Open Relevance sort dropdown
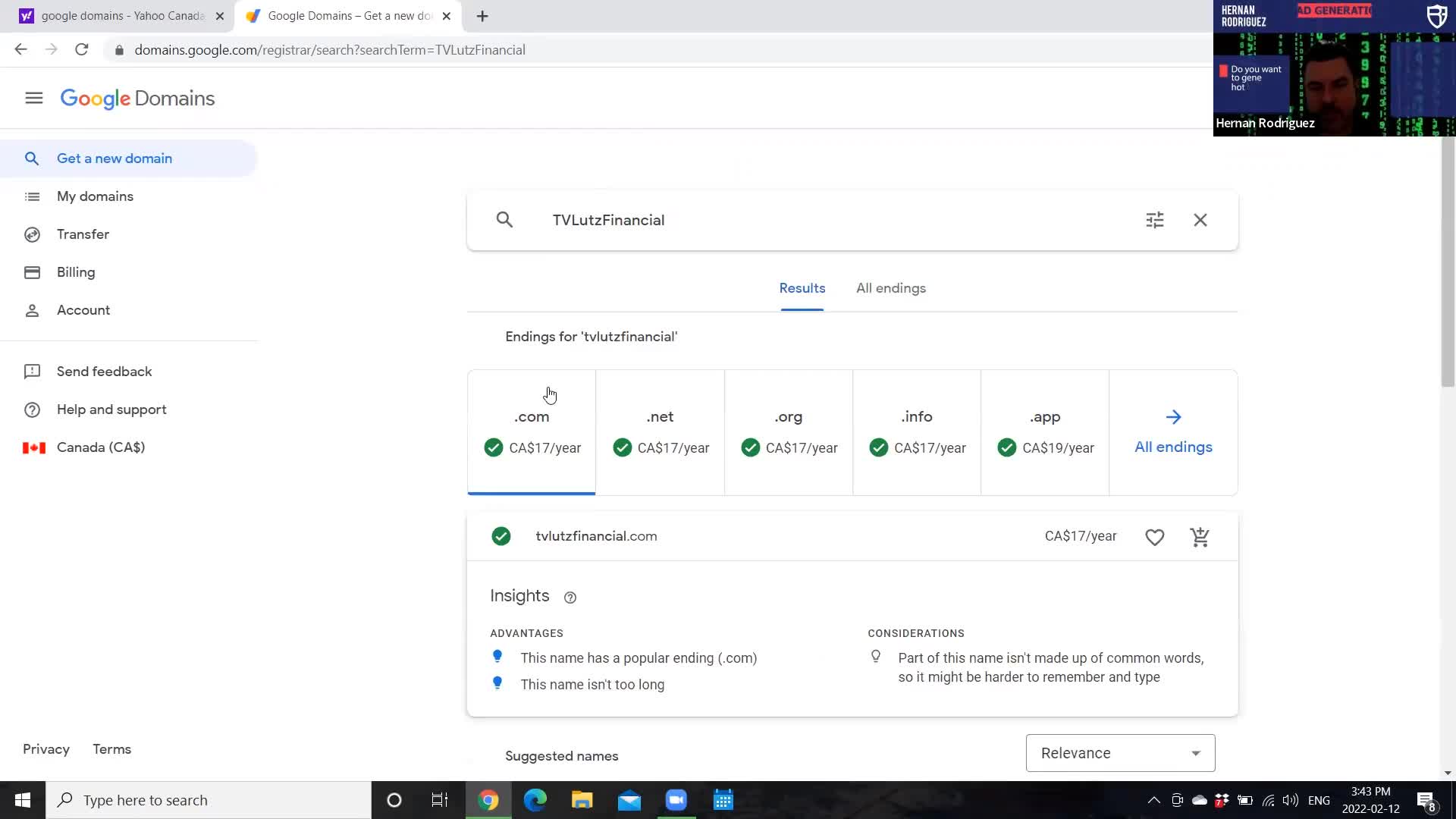 pyautogui.click(x=1120, y=753)
